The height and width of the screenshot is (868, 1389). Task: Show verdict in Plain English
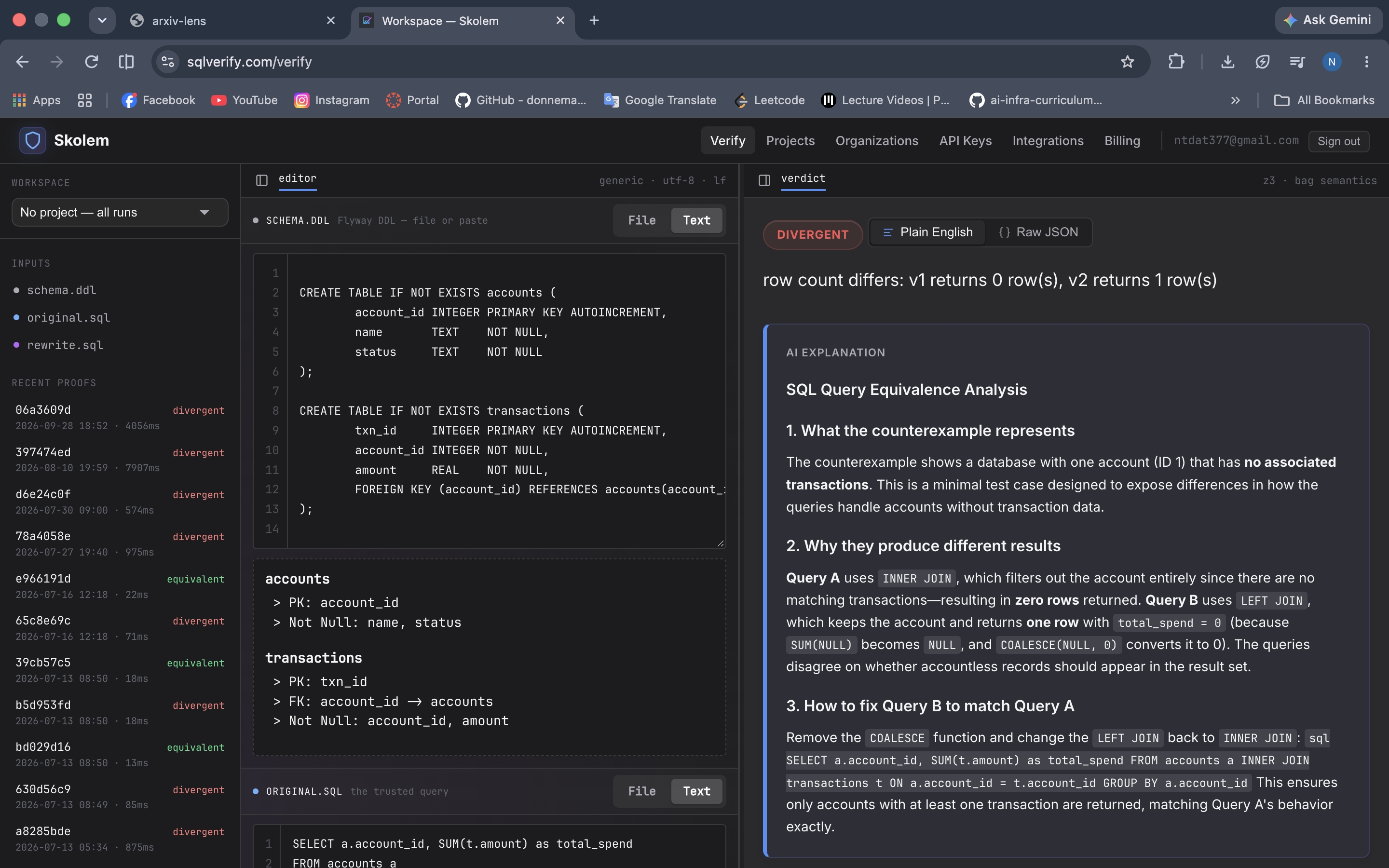coord(927,232)
